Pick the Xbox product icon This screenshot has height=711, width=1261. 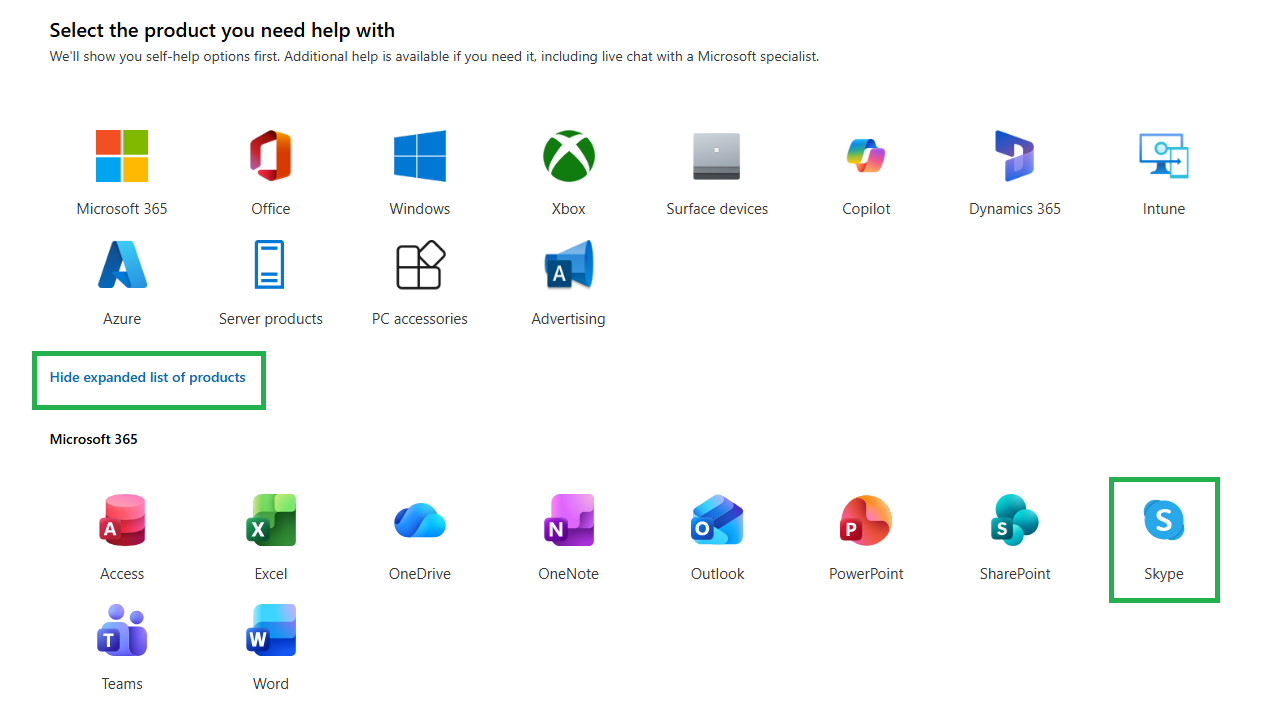pos(569,156)
